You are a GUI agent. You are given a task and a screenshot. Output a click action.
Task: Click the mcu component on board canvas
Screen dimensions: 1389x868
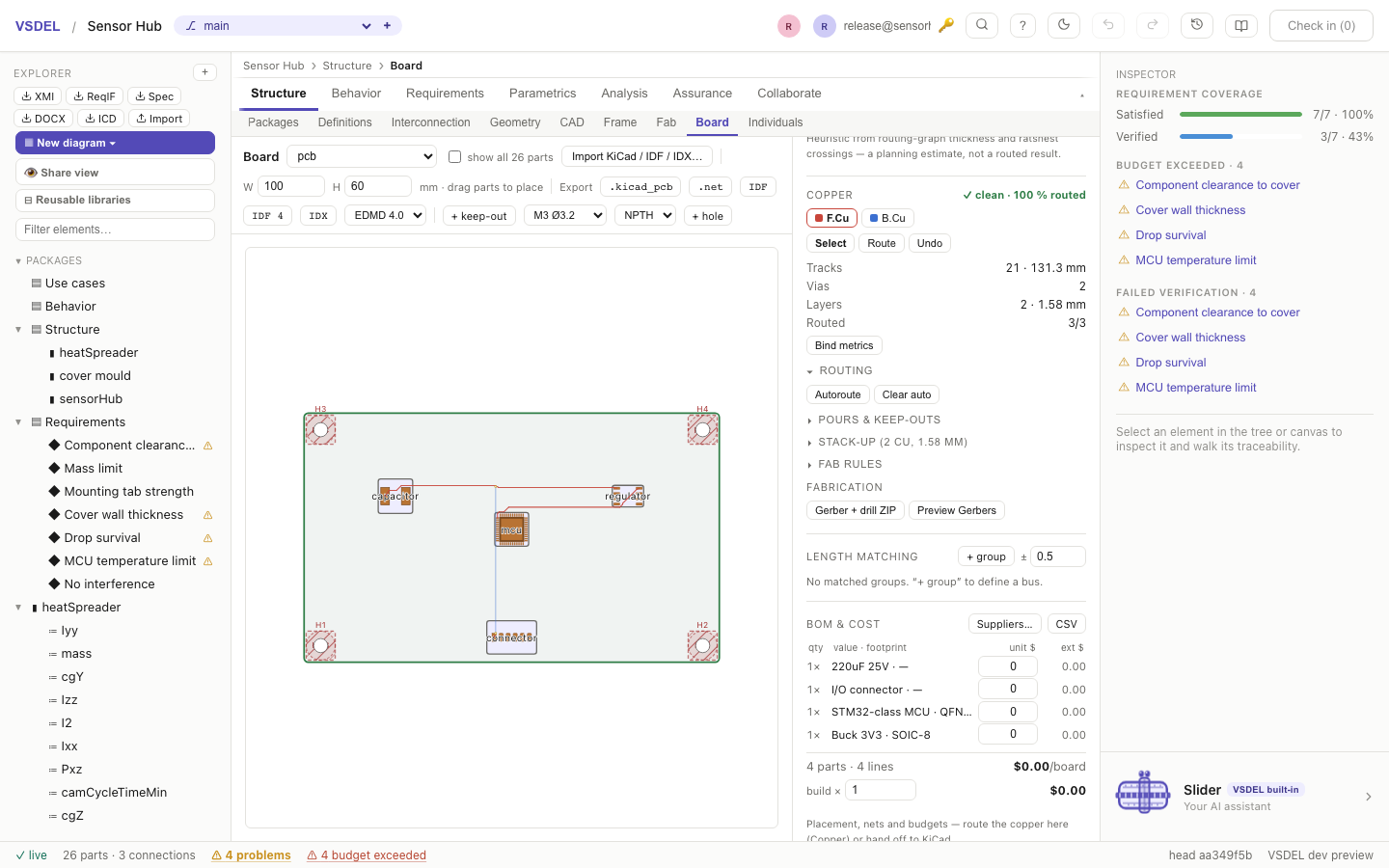511,529
